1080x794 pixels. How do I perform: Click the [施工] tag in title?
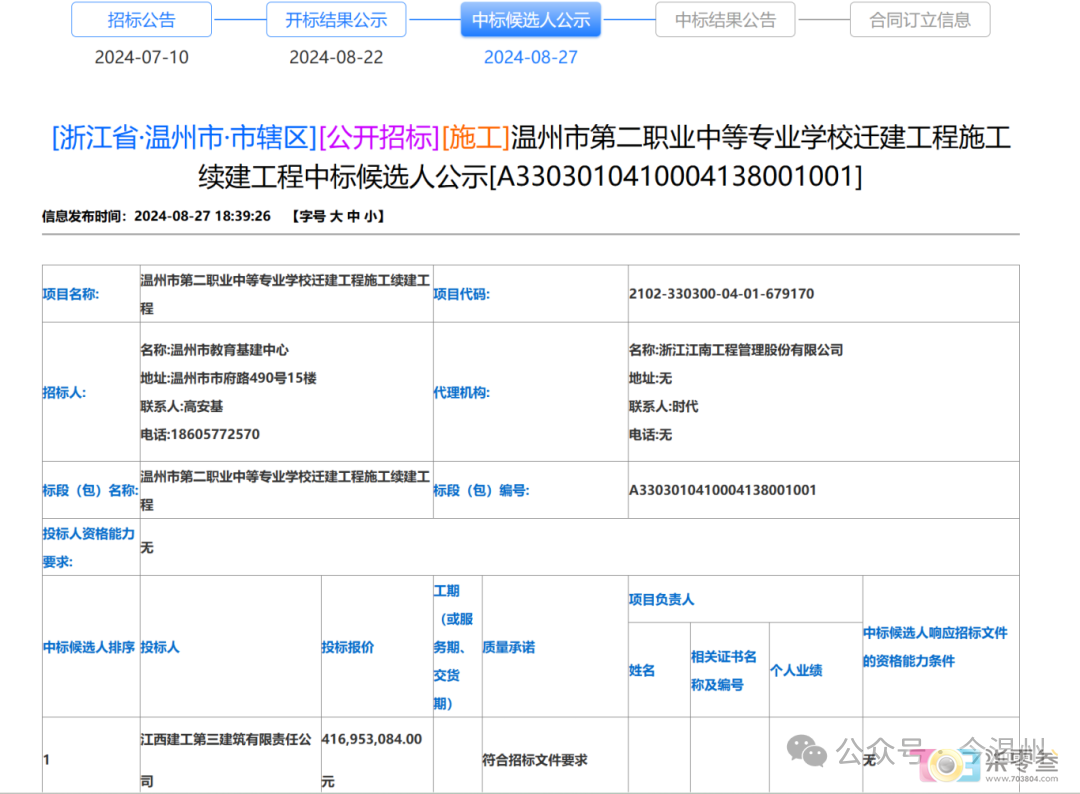pos(475,138)
